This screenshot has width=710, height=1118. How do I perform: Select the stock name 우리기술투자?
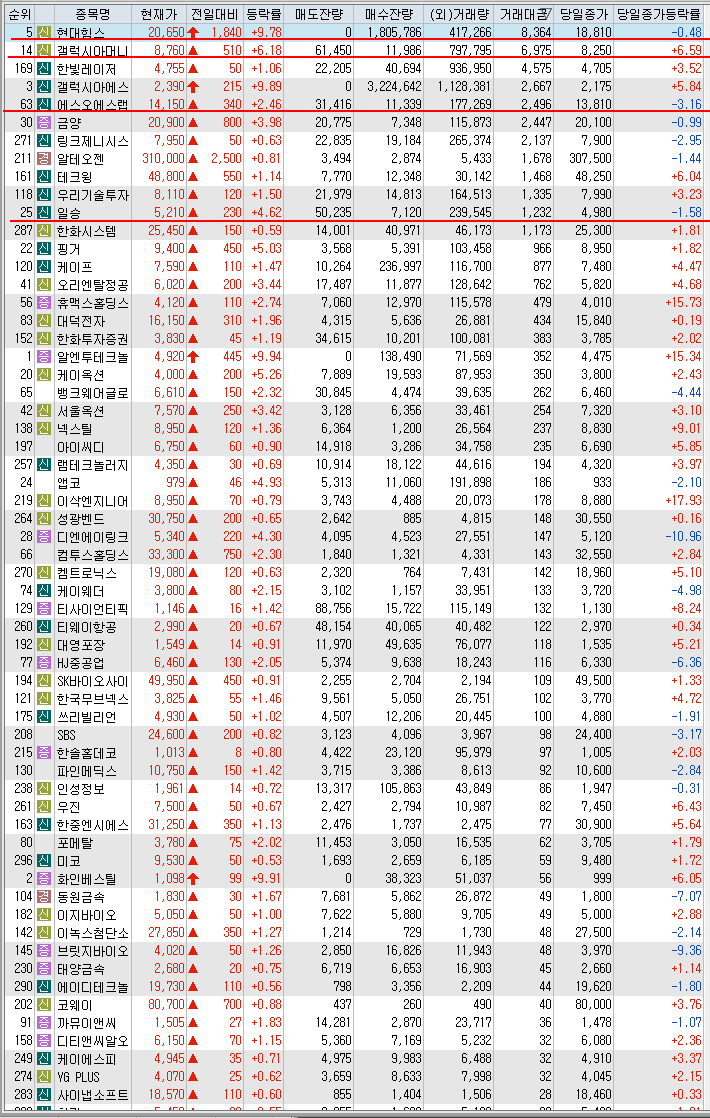click(93, 194)
